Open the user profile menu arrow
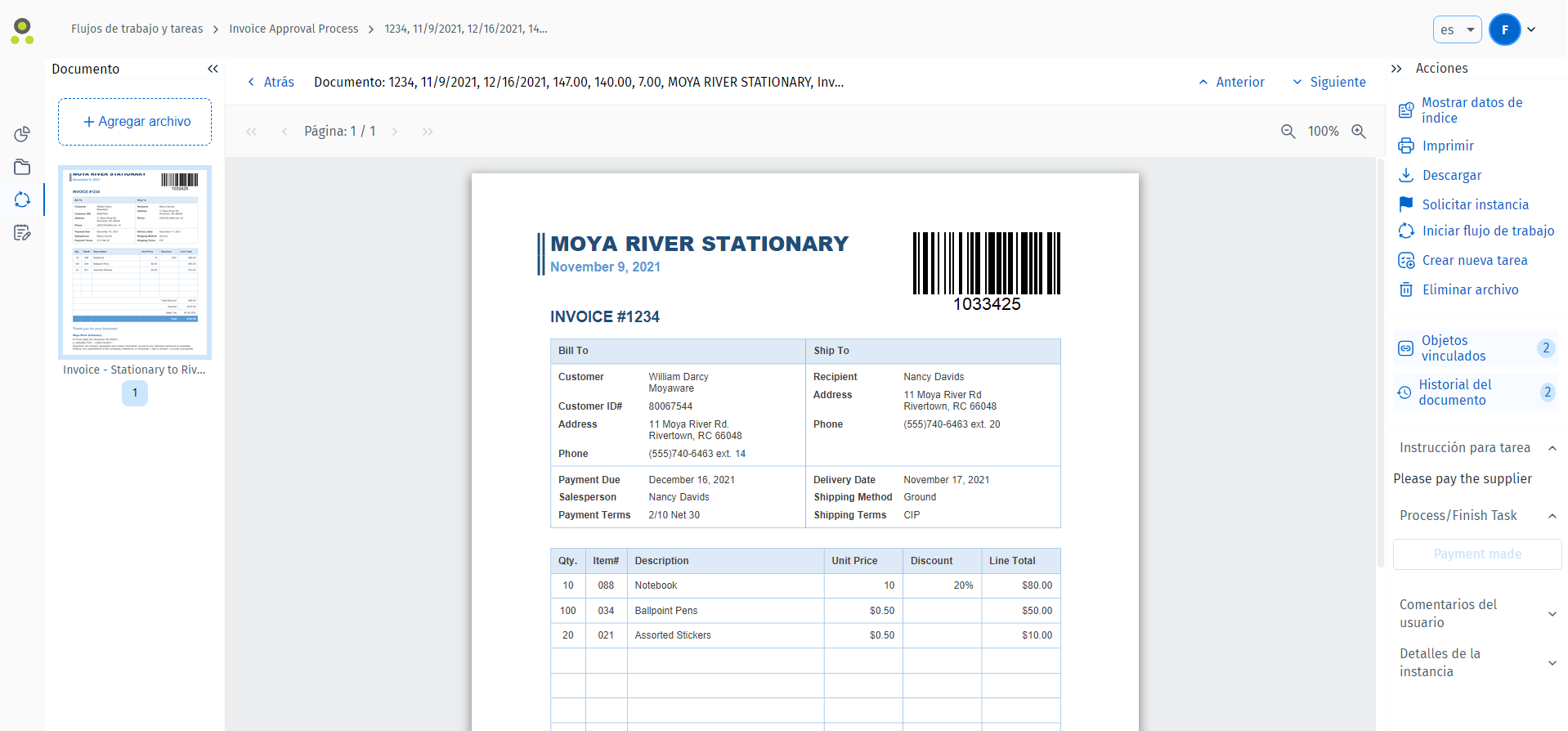The image size is (1568, 731). click(1531, 29)
